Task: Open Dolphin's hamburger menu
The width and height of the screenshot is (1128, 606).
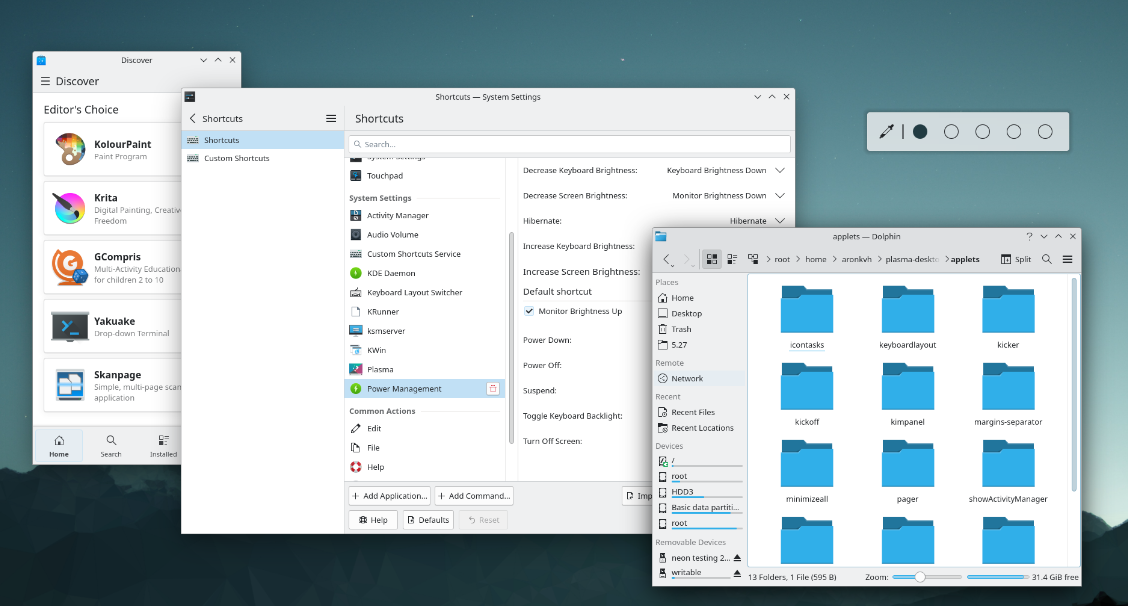Action: [1068, 259]
